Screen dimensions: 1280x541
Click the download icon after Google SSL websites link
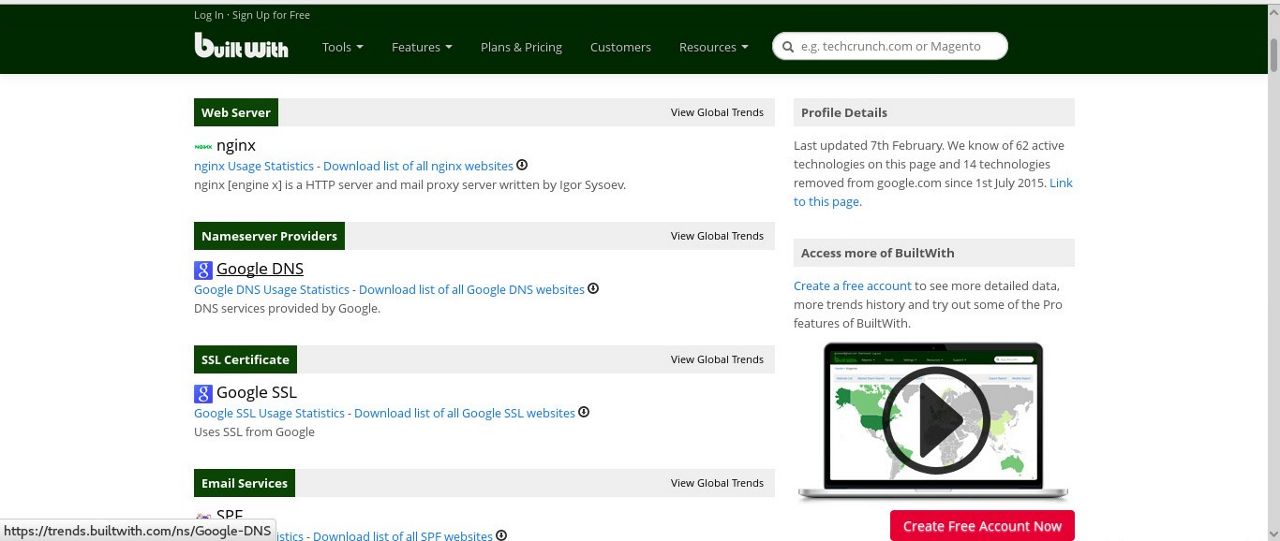click(584, 412)
